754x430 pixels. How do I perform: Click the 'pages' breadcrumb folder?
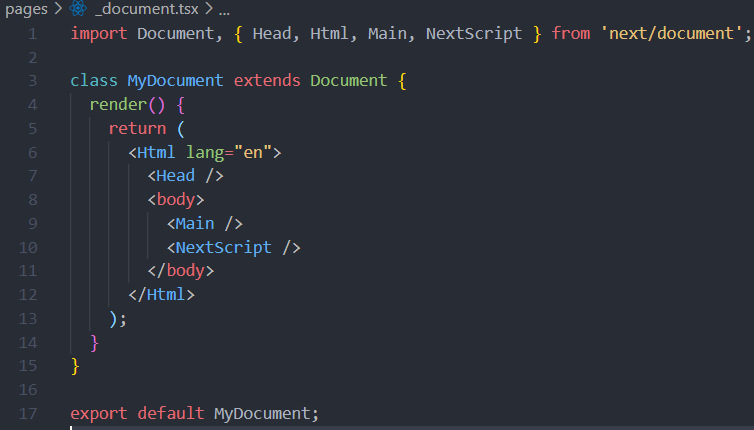pos(26,9)
